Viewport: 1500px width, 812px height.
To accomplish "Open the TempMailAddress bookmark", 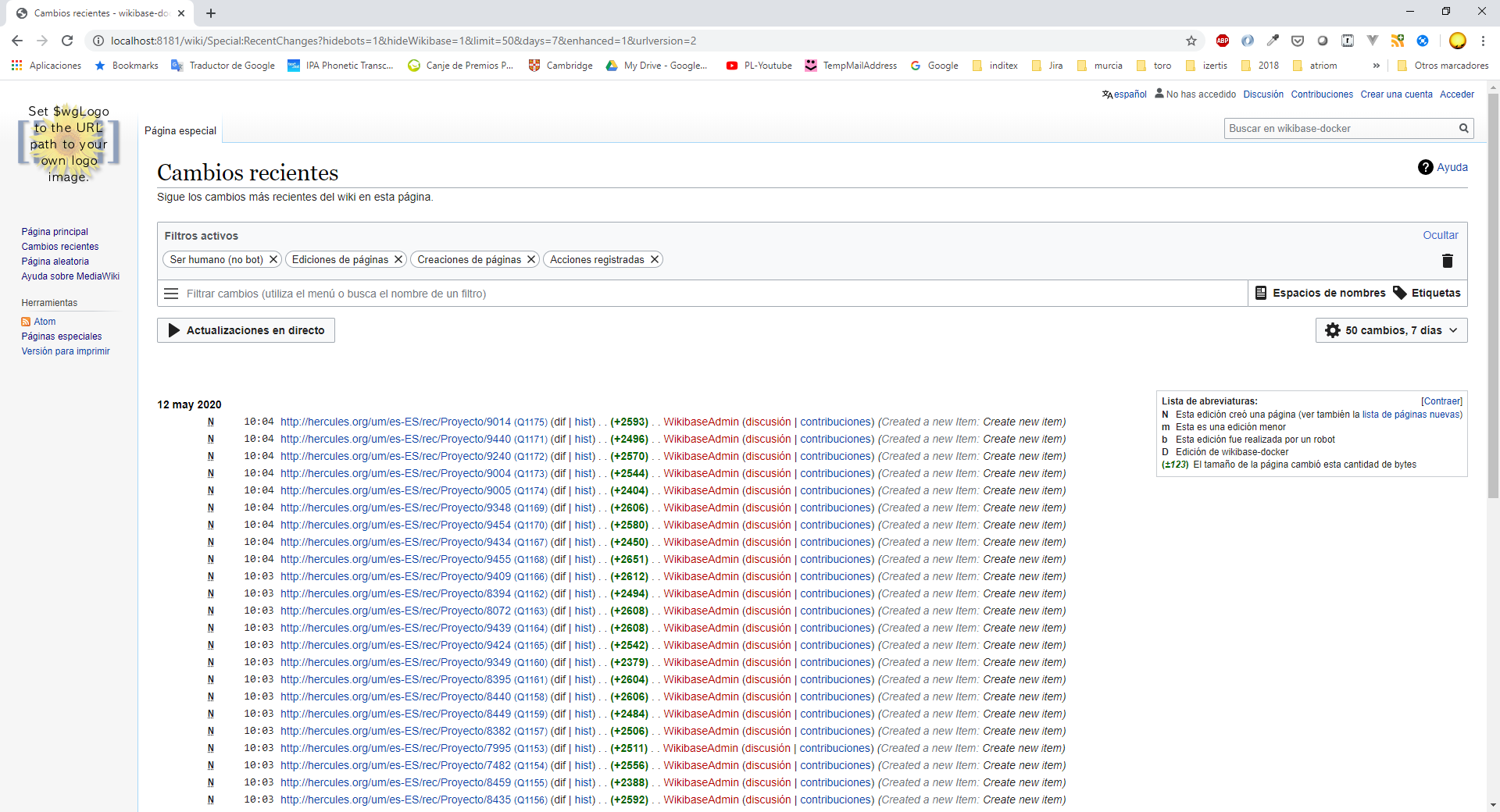I will pyautogui.click(x=851, y=66).
